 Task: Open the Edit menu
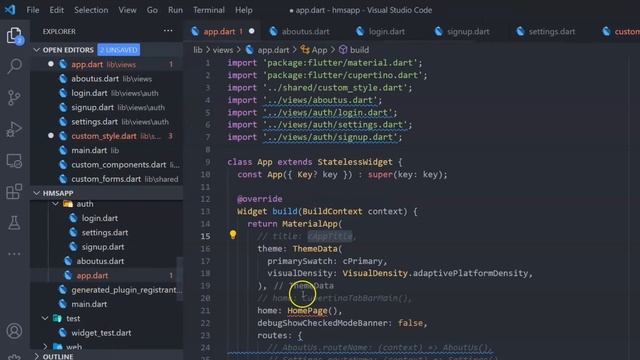(56, 10)
